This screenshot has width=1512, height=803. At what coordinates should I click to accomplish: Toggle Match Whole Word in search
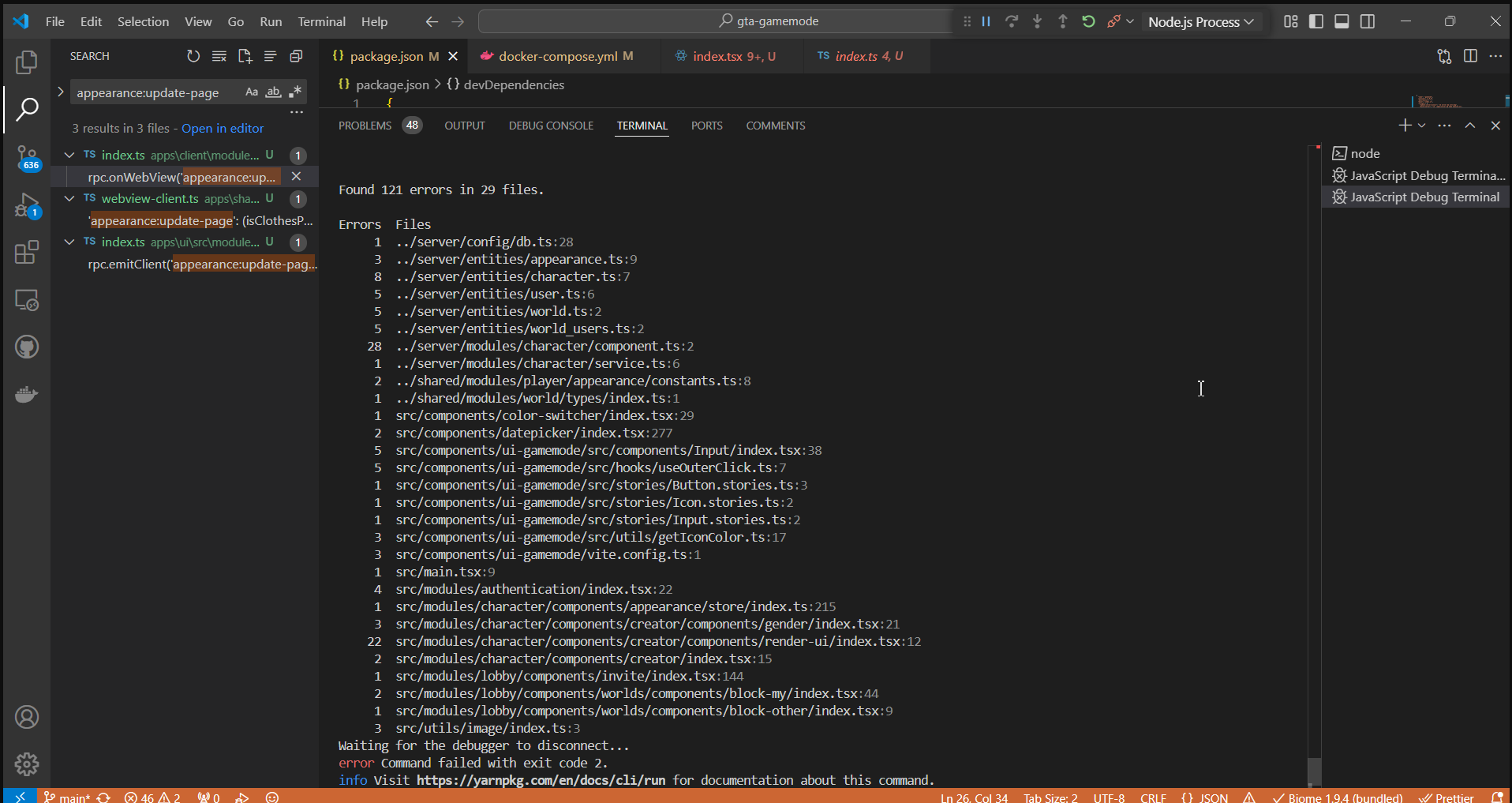[273, 92]
